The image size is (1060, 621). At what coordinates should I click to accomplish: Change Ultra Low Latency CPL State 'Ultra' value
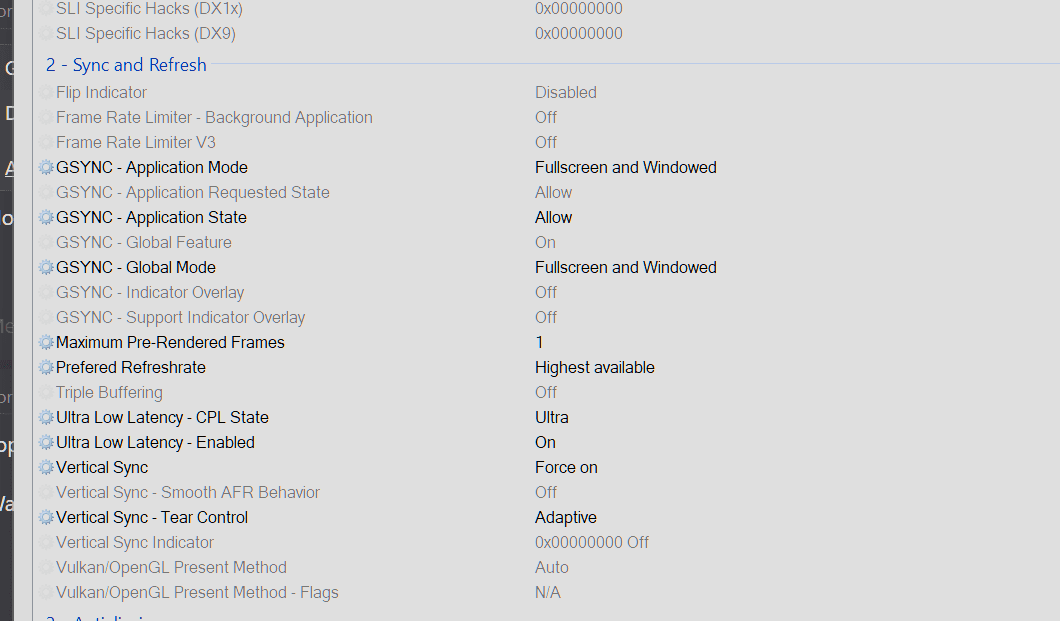pyautogui.click(x=552, y=418)
